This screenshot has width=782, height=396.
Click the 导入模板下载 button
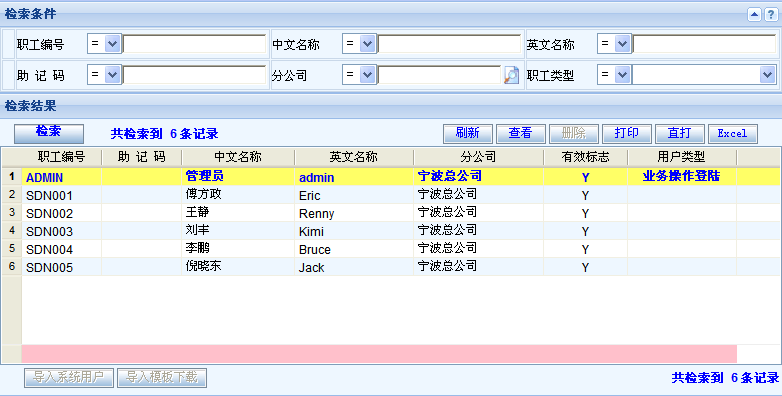click(162, 378)
